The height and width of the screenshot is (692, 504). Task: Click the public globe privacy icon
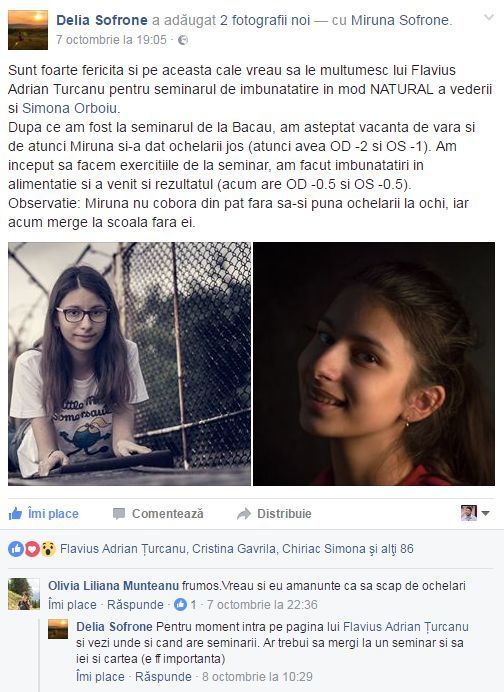pyautogui.click(x=183, y=40)
